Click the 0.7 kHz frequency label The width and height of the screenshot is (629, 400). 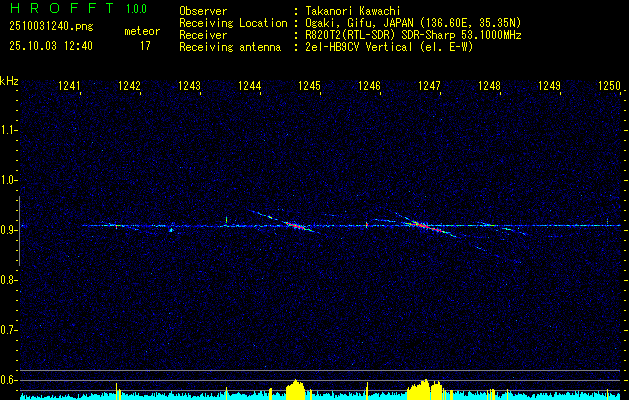pyautogui.click(x=8, y=330)
